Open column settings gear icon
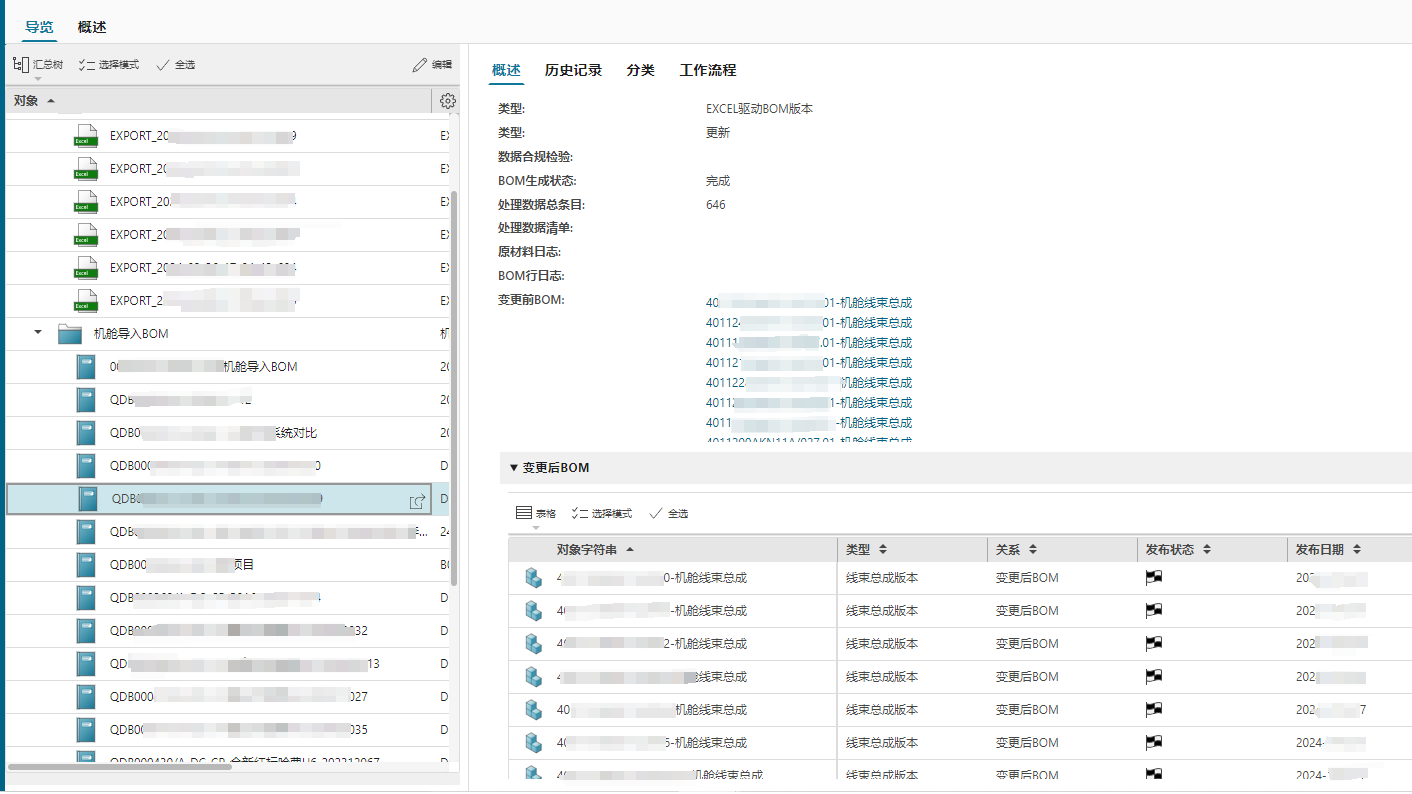Screen dimensions: 1412x794 [x=448, y=101]
